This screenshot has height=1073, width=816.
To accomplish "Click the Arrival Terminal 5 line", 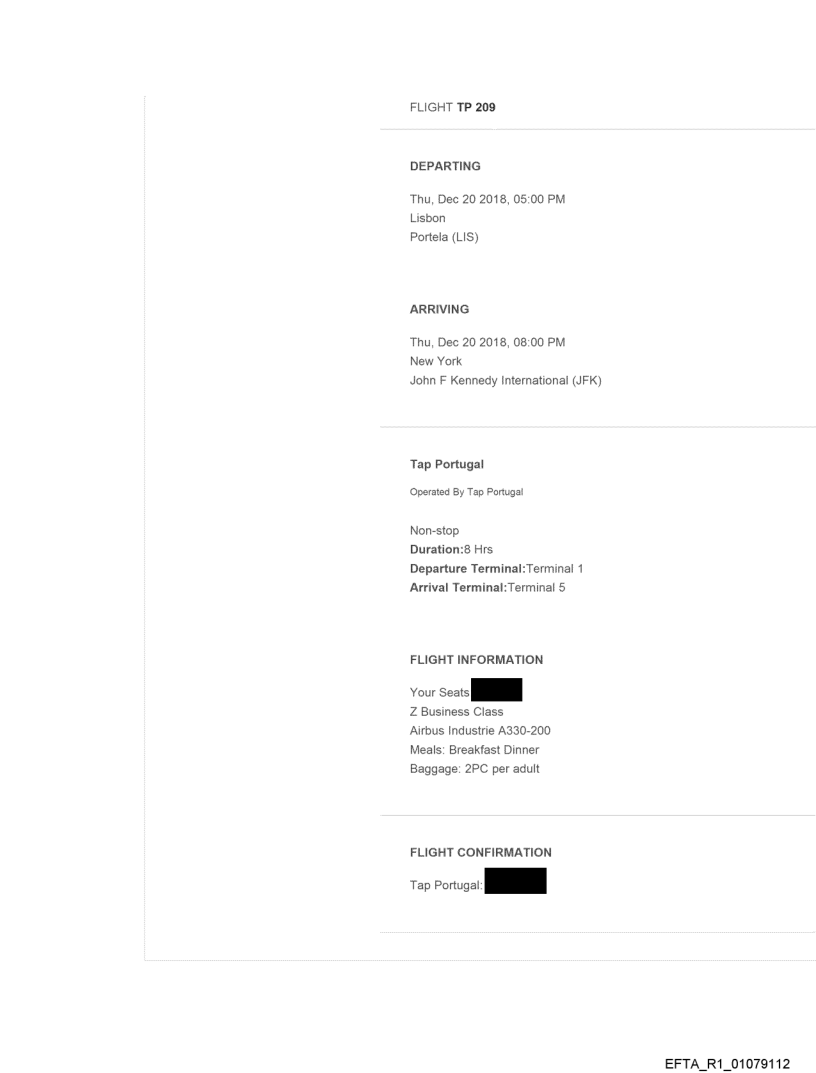I will pos(487,588).
